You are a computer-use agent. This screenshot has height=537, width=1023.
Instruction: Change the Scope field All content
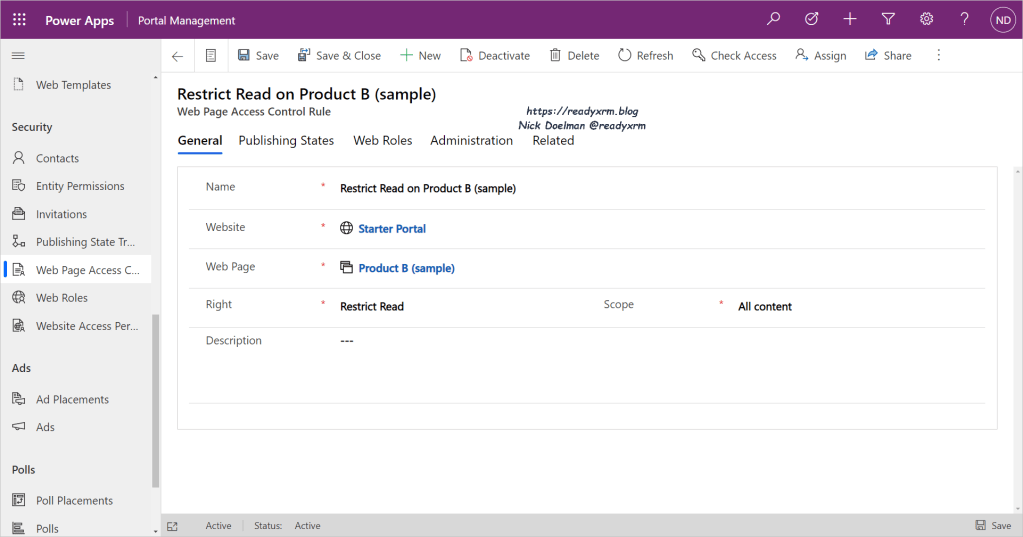click(x=765, y=307)
